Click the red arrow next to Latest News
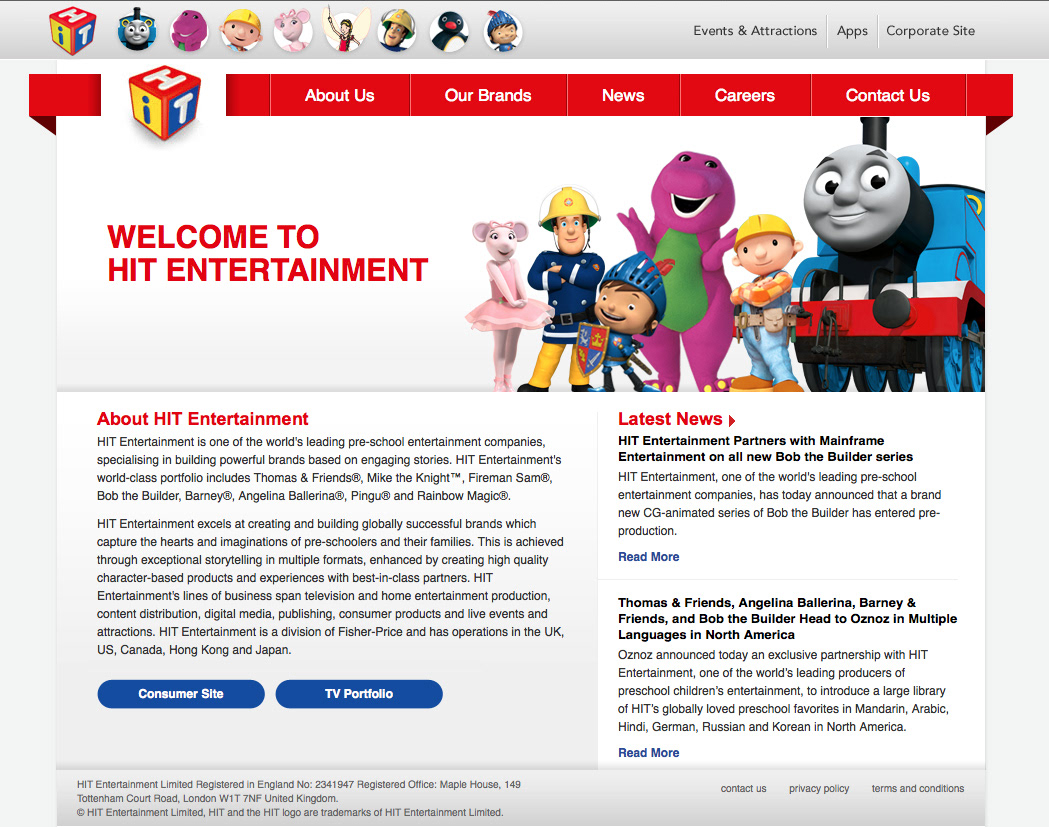 [x=732, y=420]
